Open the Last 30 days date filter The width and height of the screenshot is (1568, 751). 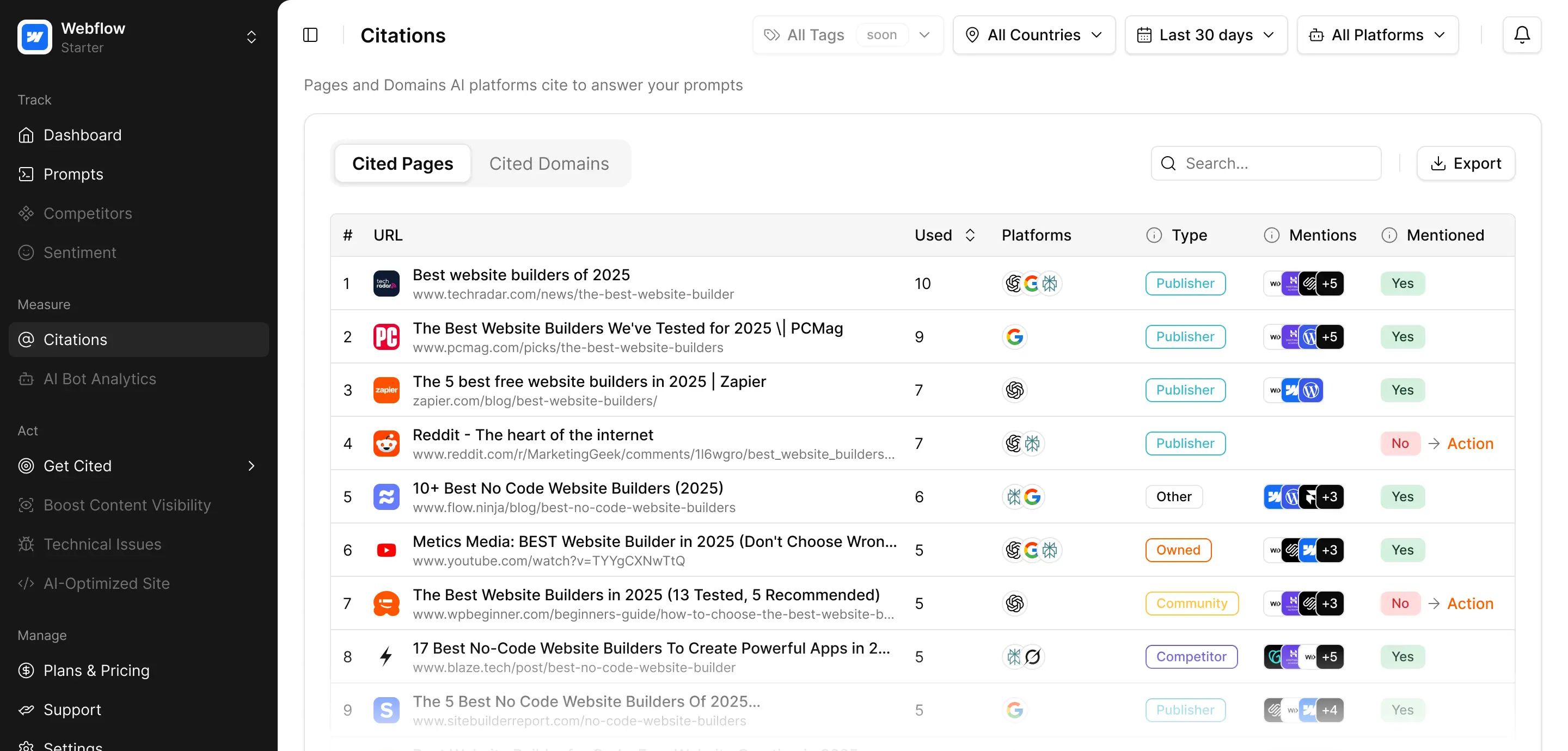coord(1205,35)
